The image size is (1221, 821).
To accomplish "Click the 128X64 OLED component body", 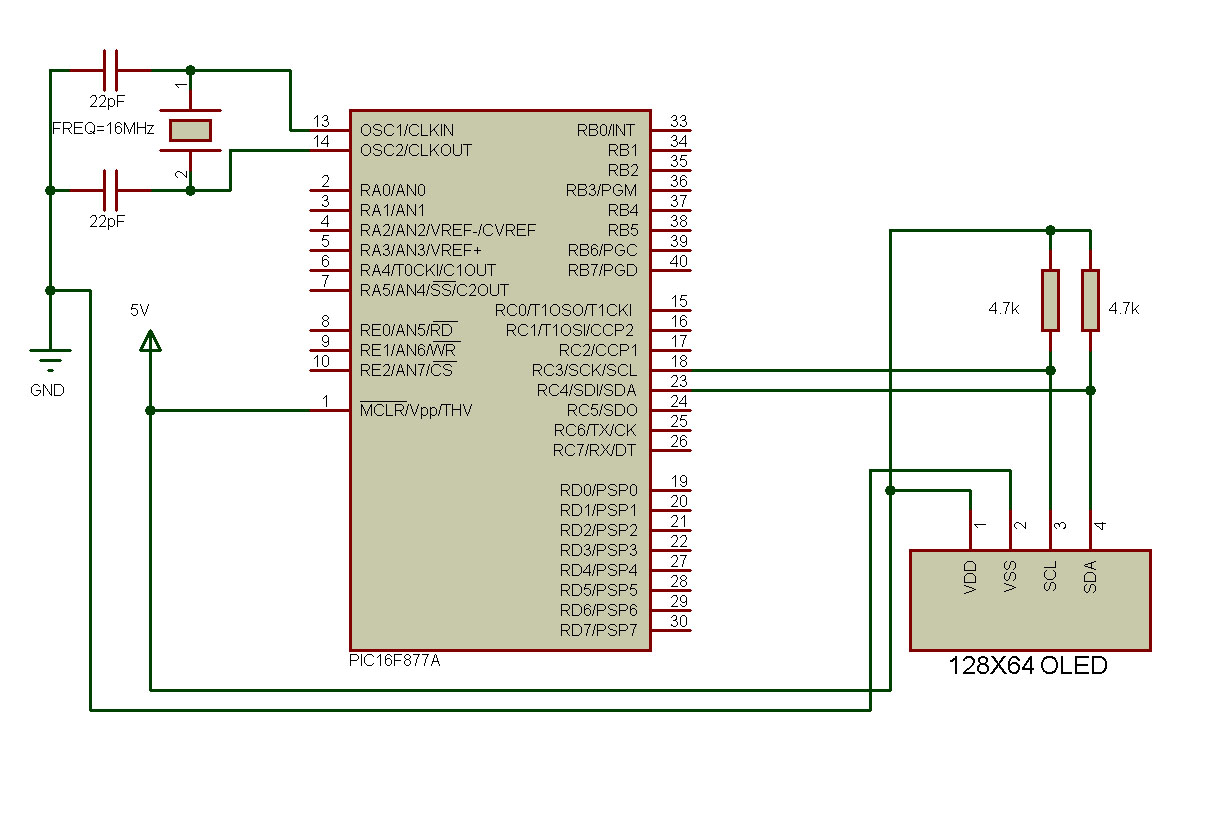I will 1030,620.
